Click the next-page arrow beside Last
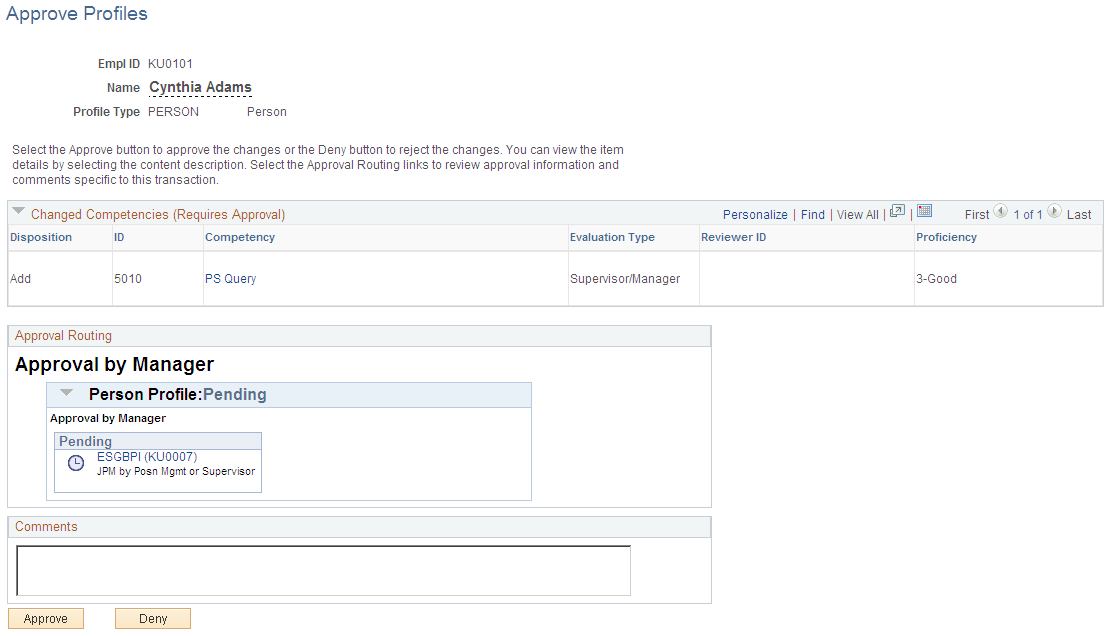This screenshot has height=636, width=1115. tap(1055, 213)
